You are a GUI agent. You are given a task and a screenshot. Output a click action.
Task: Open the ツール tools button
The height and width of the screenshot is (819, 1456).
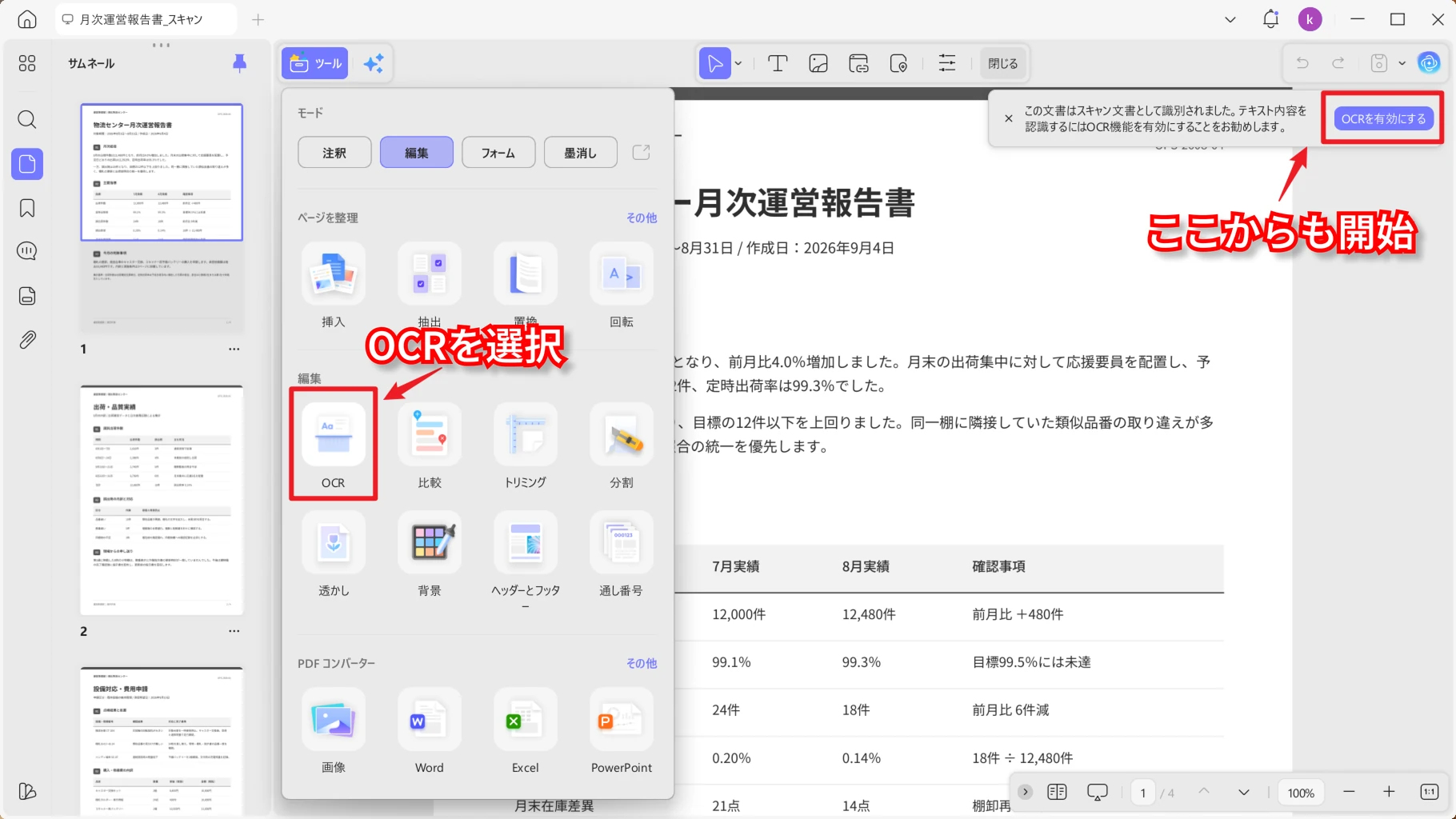coord(315,63)
